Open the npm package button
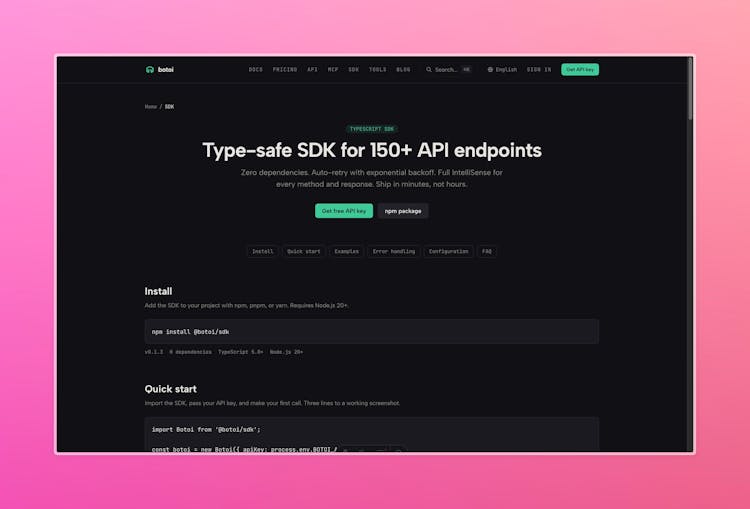Viewport: 750px width, 509px height. [403, 211]
